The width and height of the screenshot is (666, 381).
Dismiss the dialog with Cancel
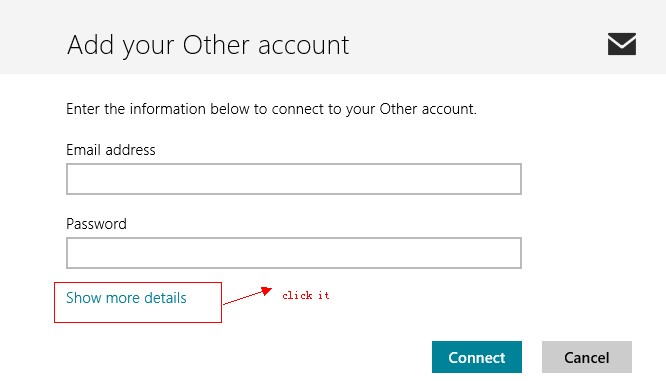coord(587,357)
